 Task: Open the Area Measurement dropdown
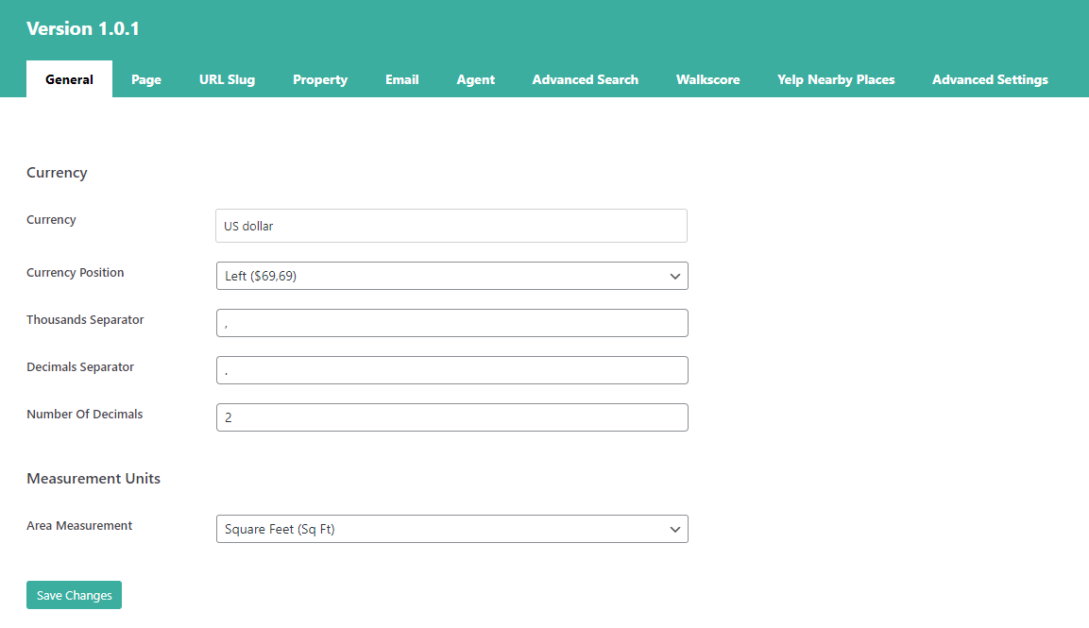pyautogui.click(x=451, y=529)
